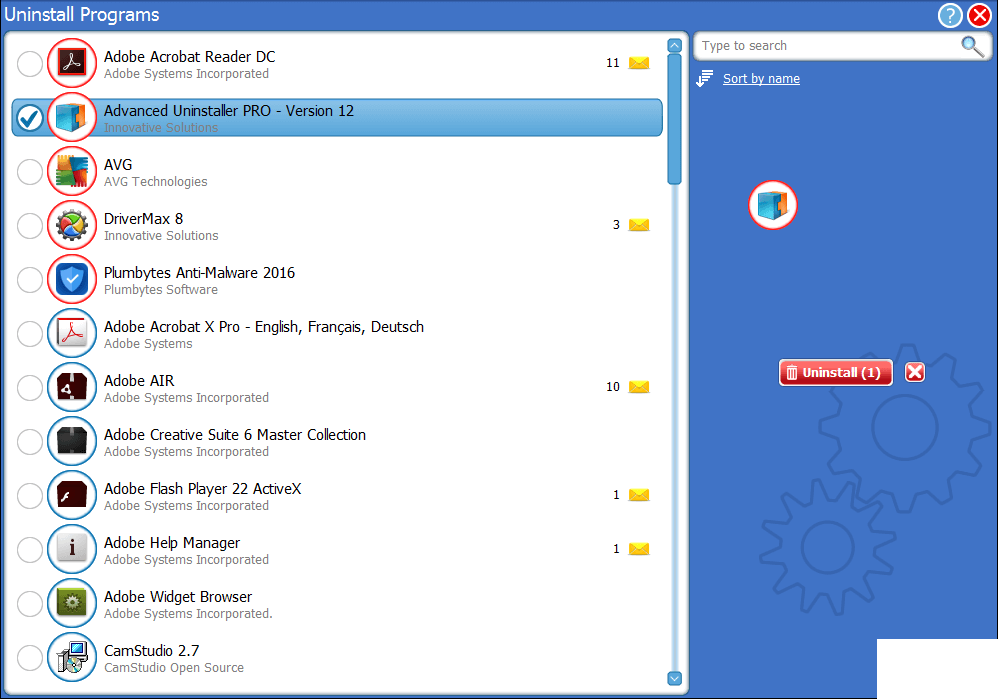Click the DriverMax 8 title text
The width and height of the screenshot is (998, 699).
click(x=143, y=218)
